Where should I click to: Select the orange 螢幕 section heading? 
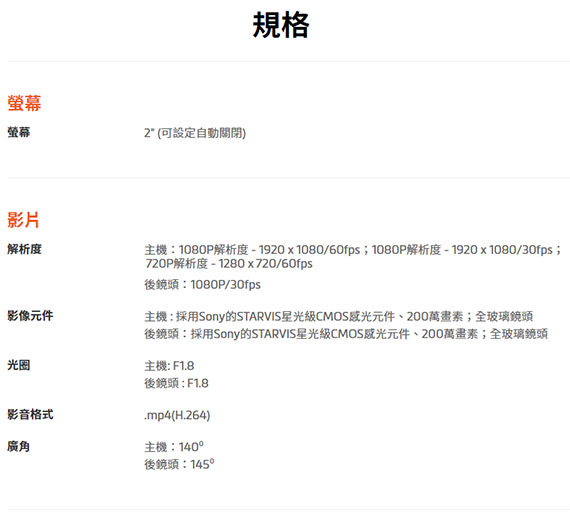click(24, 103)
